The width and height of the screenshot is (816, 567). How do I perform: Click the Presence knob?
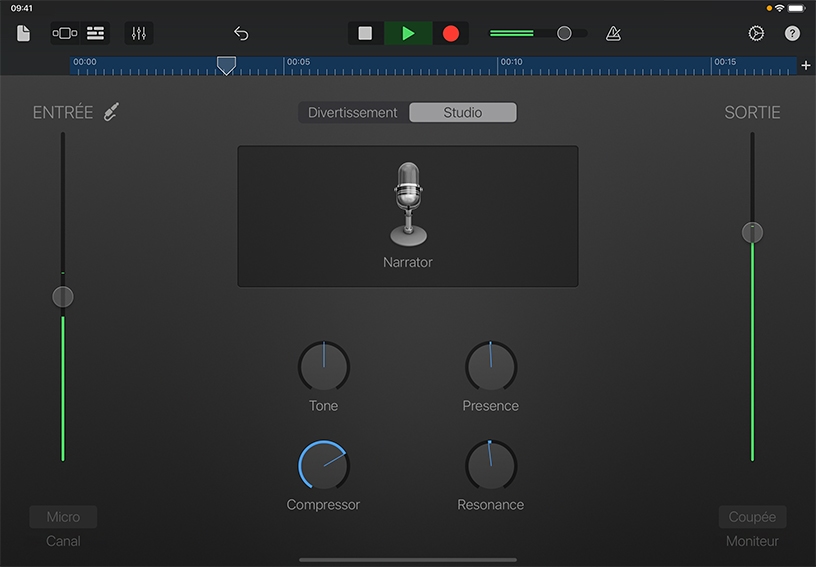pyautogui.click(x=491, y=366)
